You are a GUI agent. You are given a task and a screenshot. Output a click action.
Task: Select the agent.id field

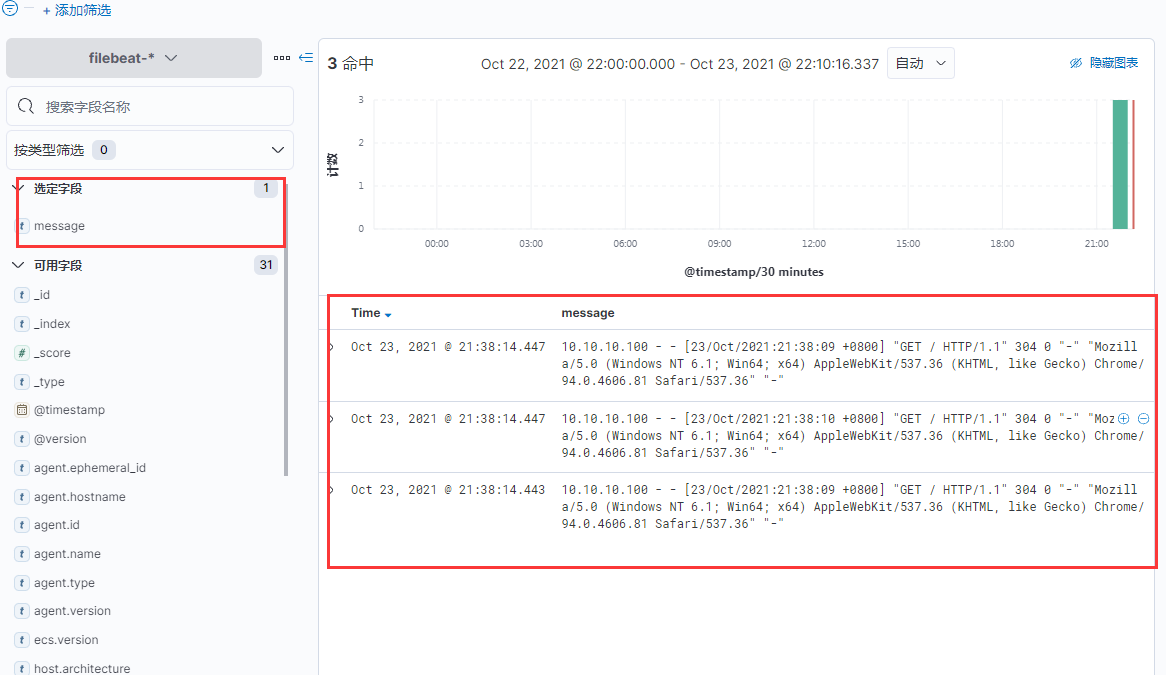click(x=57, y=525)
